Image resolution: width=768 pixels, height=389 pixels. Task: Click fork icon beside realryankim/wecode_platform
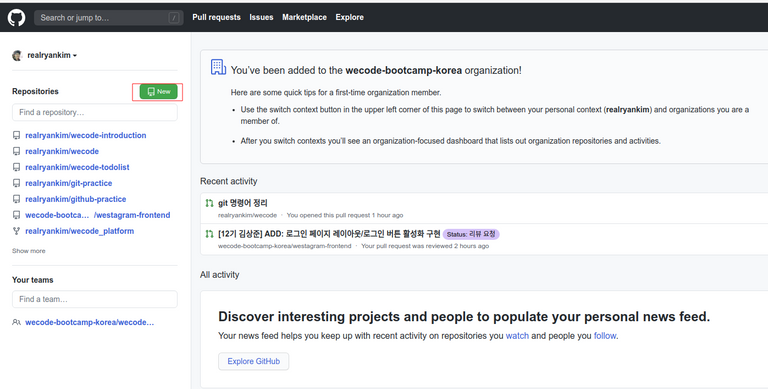point(17,231)
